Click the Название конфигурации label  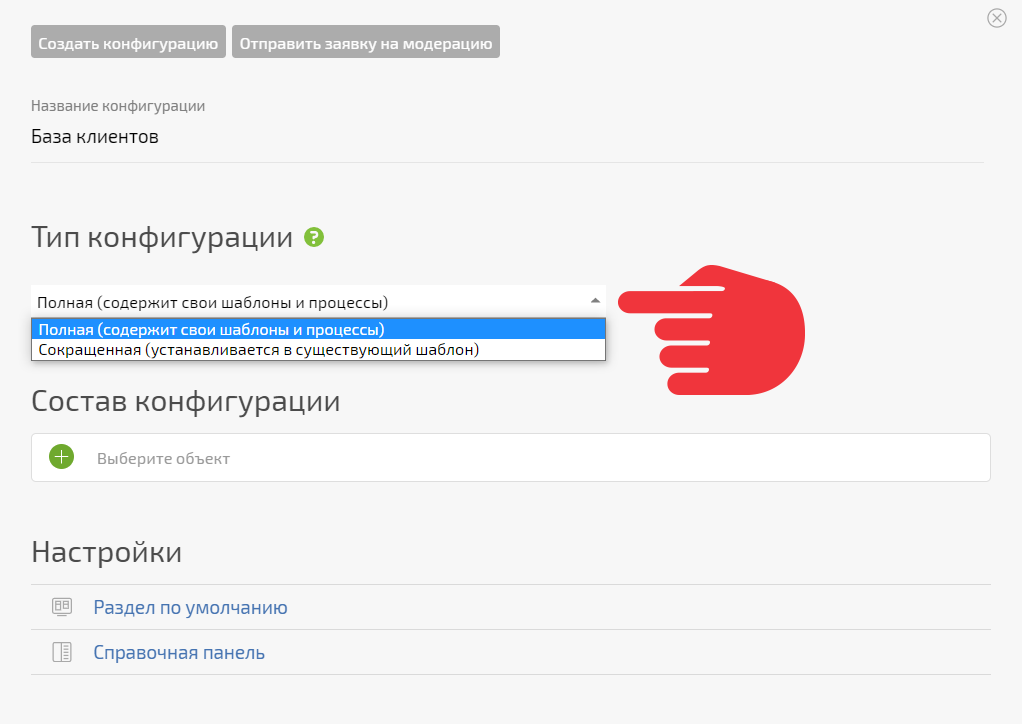click(118, 106)
